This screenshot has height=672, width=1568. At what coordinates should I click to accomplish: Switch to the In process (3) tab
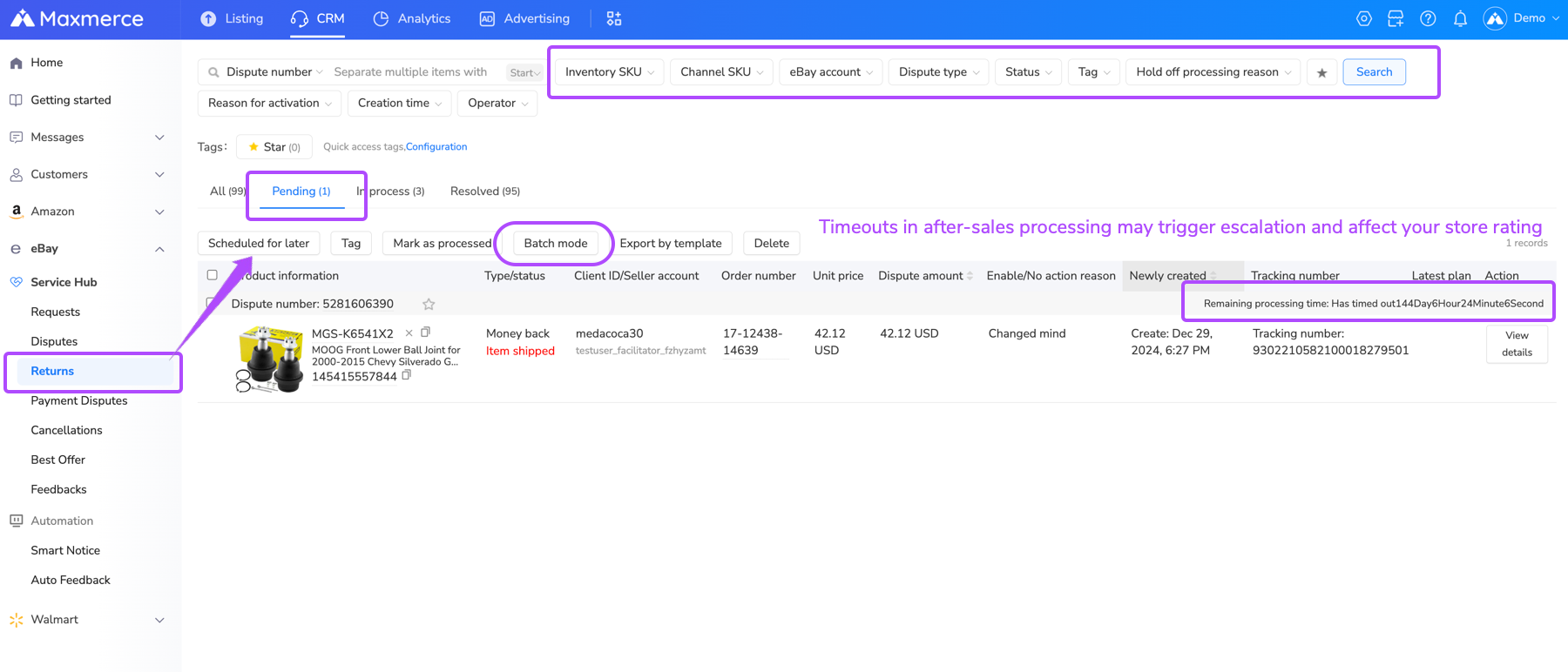(x=390, y=192)
